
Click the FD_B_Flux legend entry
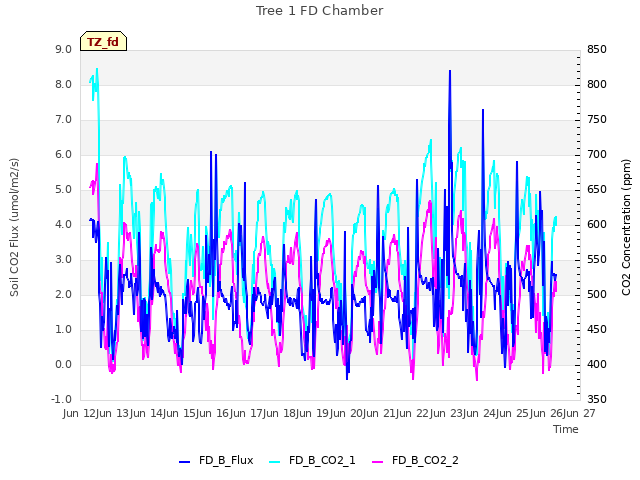click(x=216, y=460)
